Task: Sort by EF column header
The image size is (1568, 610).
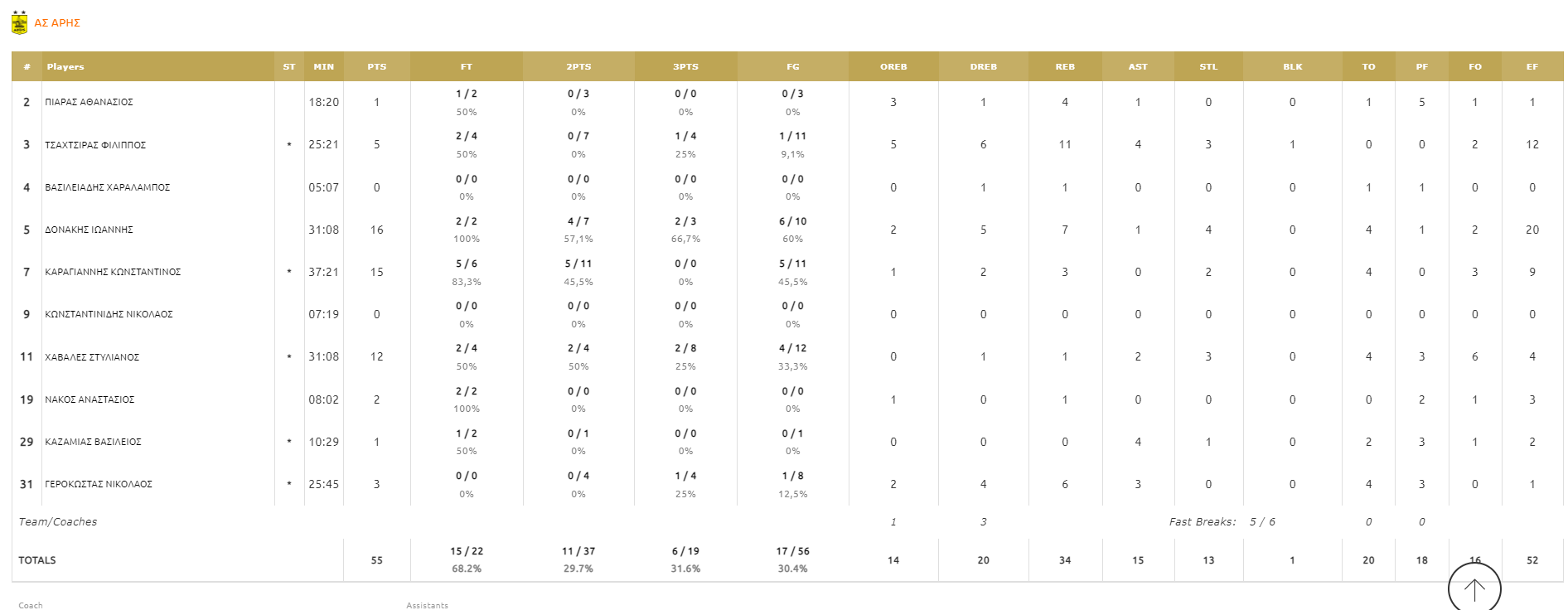Action: click(x=1532, y=67)
